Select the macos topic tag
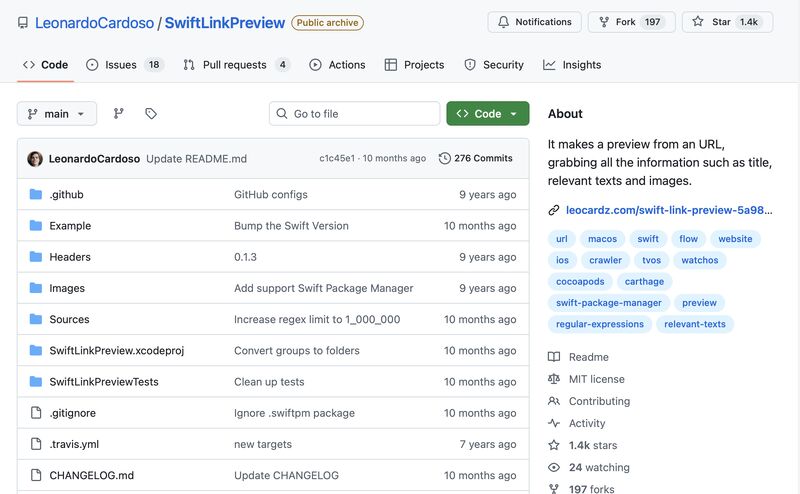The height and width of the screenshot is (494, 800). coord(603,239)
